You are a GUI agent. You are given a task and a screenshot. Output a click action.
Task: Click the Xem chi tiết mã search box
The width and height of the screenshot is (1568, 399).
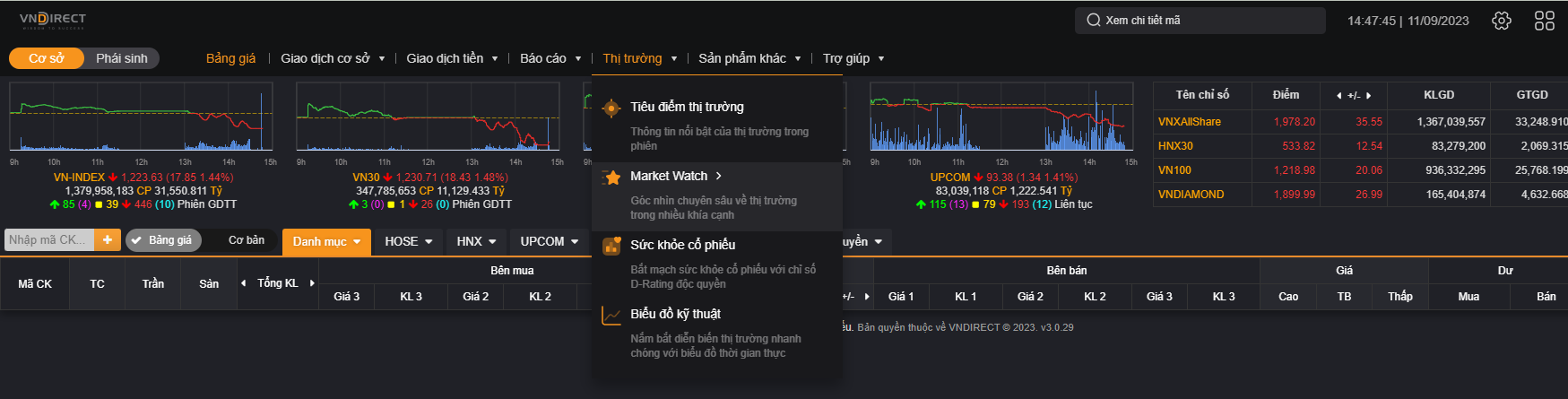1200,21
